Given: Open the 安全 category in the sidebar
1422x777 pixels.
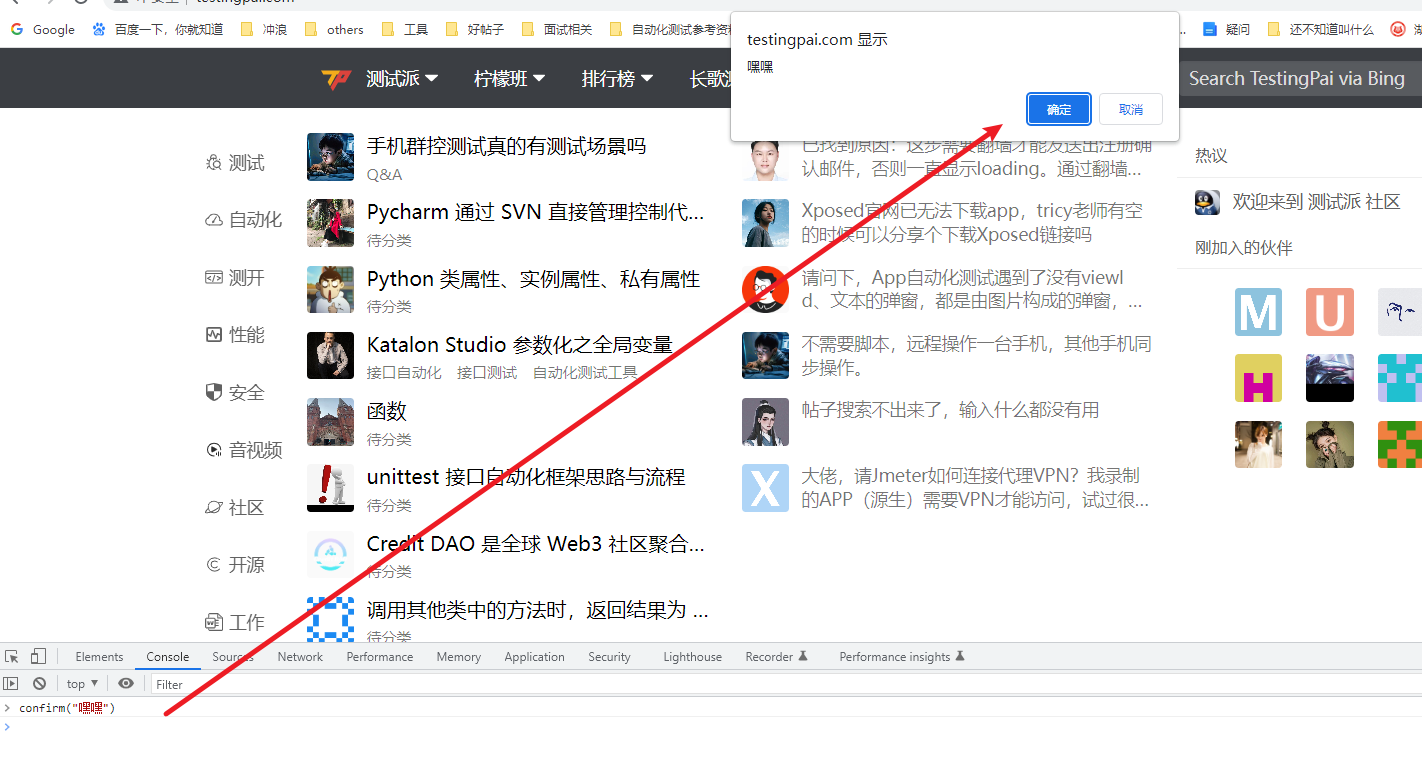Looking at the screenshot, I should coord(235,393).
